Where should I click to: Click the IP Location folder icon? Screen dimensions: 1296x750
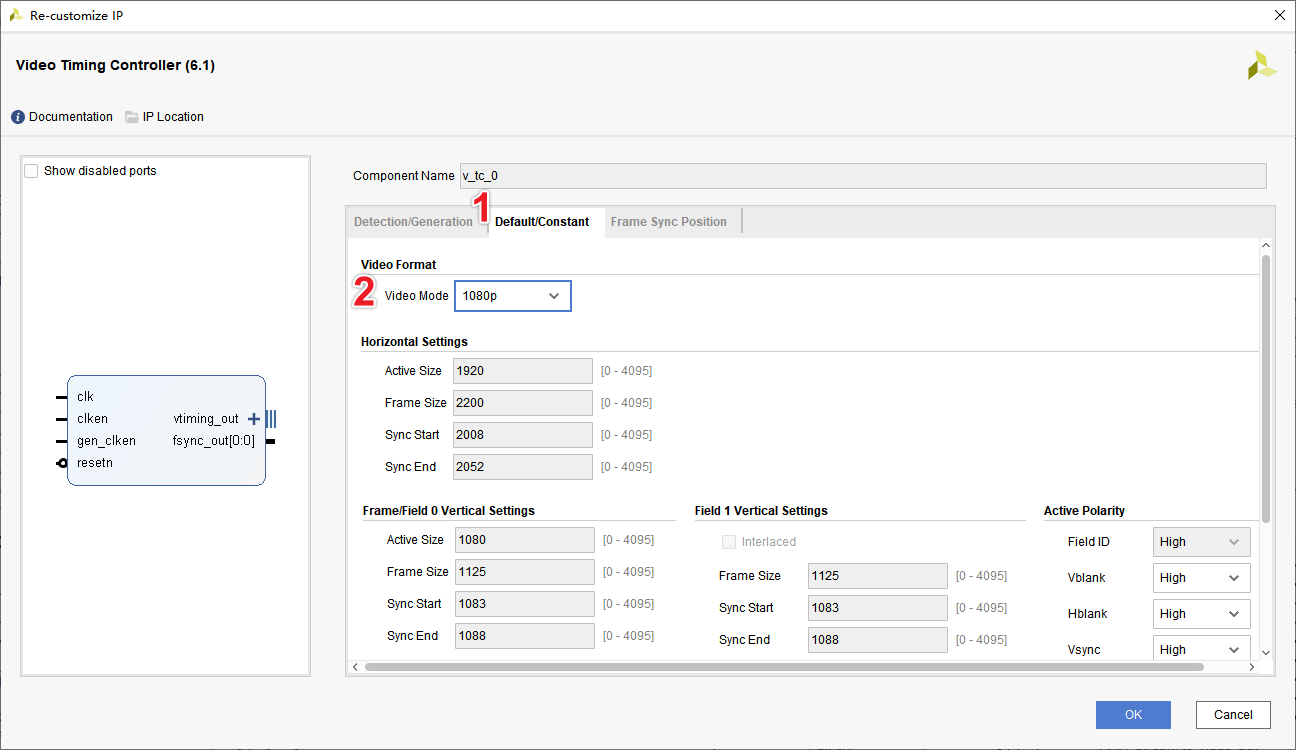(132, 117)
